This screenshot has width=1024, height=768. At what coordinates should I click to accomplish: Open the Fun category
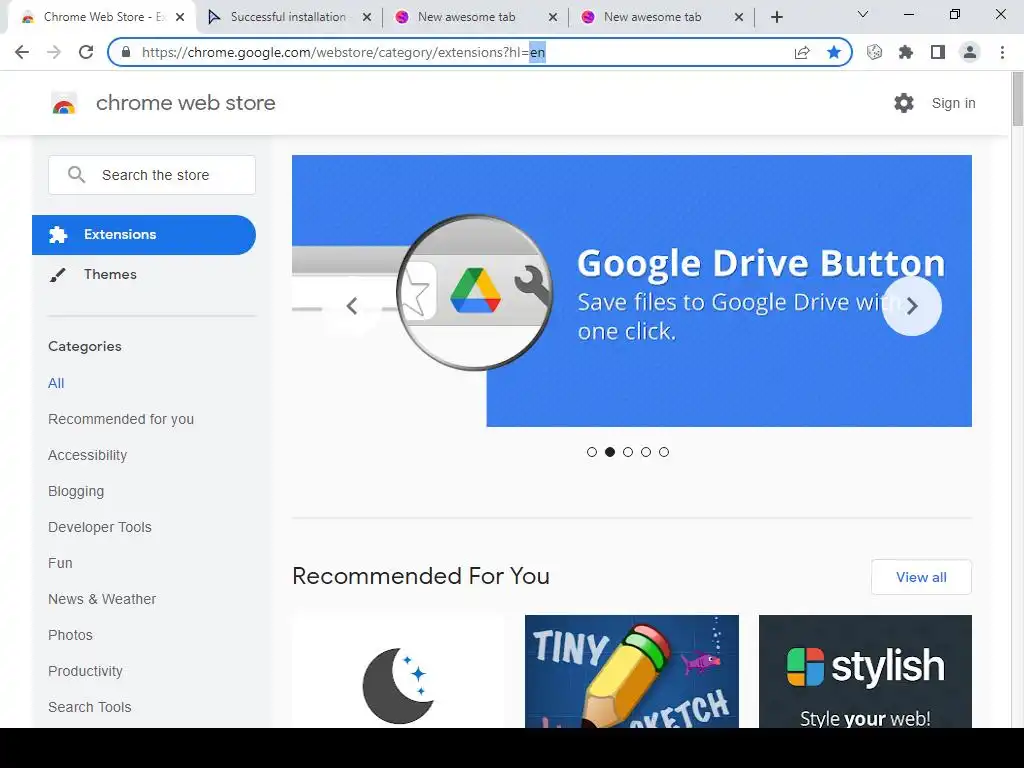click(60, 563)
